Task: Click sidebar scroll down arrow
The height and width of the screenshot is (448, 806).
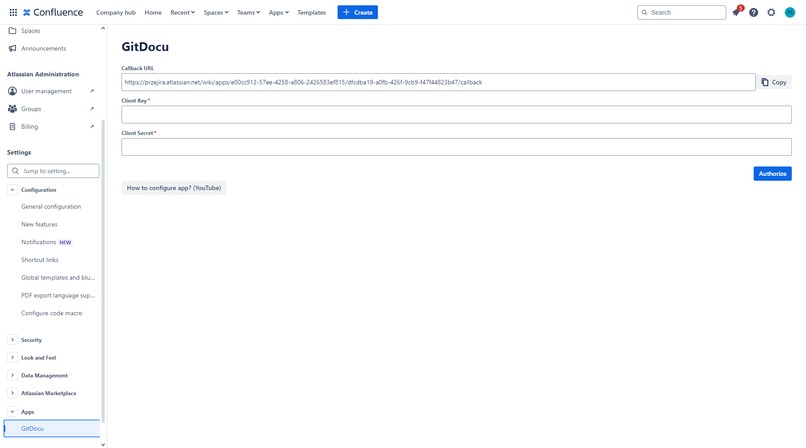Action: click(103, 444)
